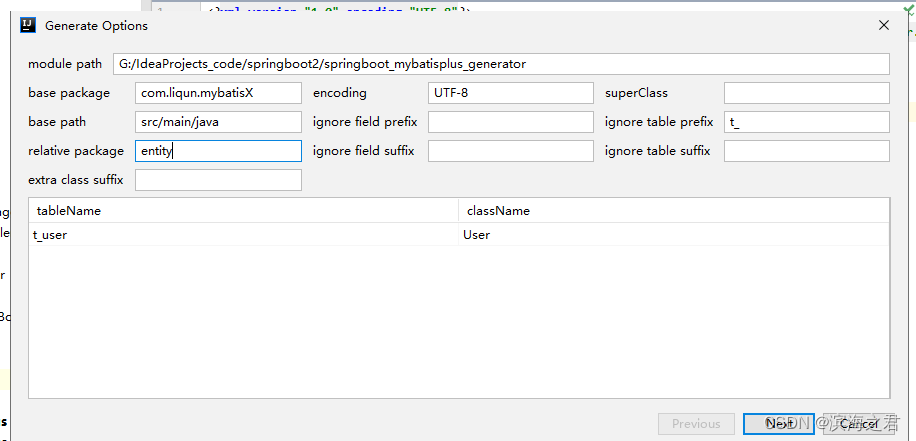The height and width of the screenshot is (441, 916).
Task: Click the ignore table suffix field
Action: point(807,151)
